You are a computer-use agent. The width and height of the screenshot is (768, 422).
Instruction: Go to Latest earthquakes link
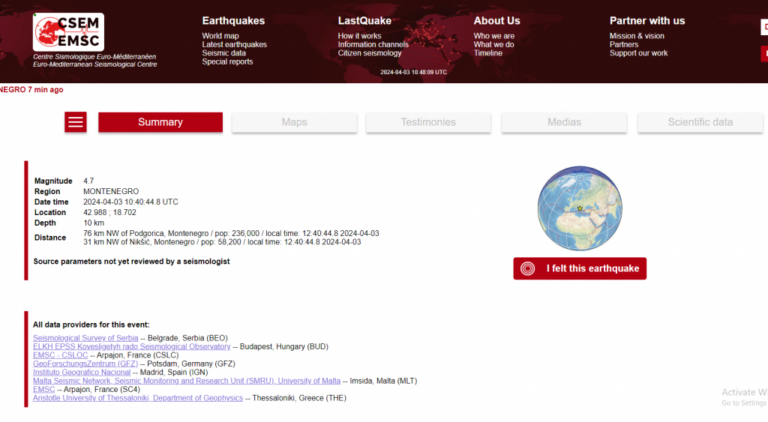(234, 45)
